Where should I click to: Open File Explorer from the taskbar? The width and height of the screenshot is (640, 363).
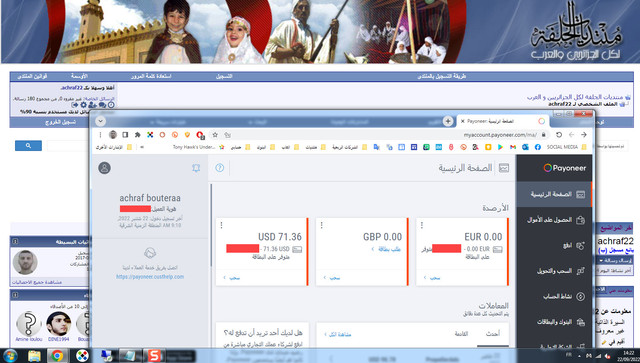pos(35,356)
